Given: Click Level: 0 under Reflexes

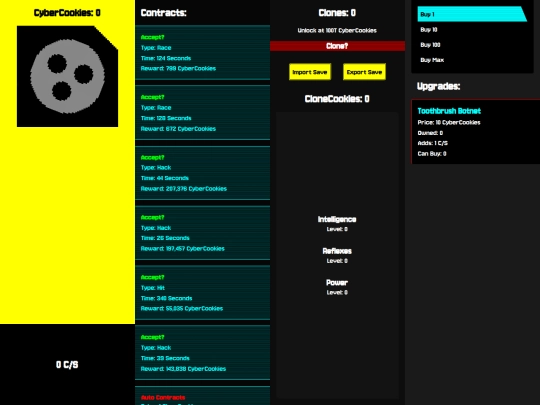Looking at the screenshot, I should coord(337,261).
